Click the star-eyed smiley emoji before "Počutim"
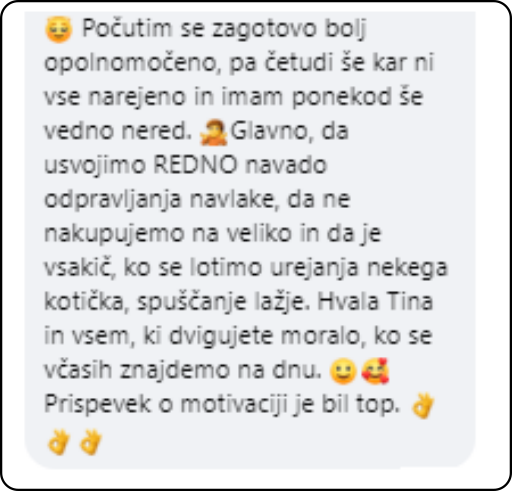The width and height of the screenshot is (512, 491). [x=59, y=29]
